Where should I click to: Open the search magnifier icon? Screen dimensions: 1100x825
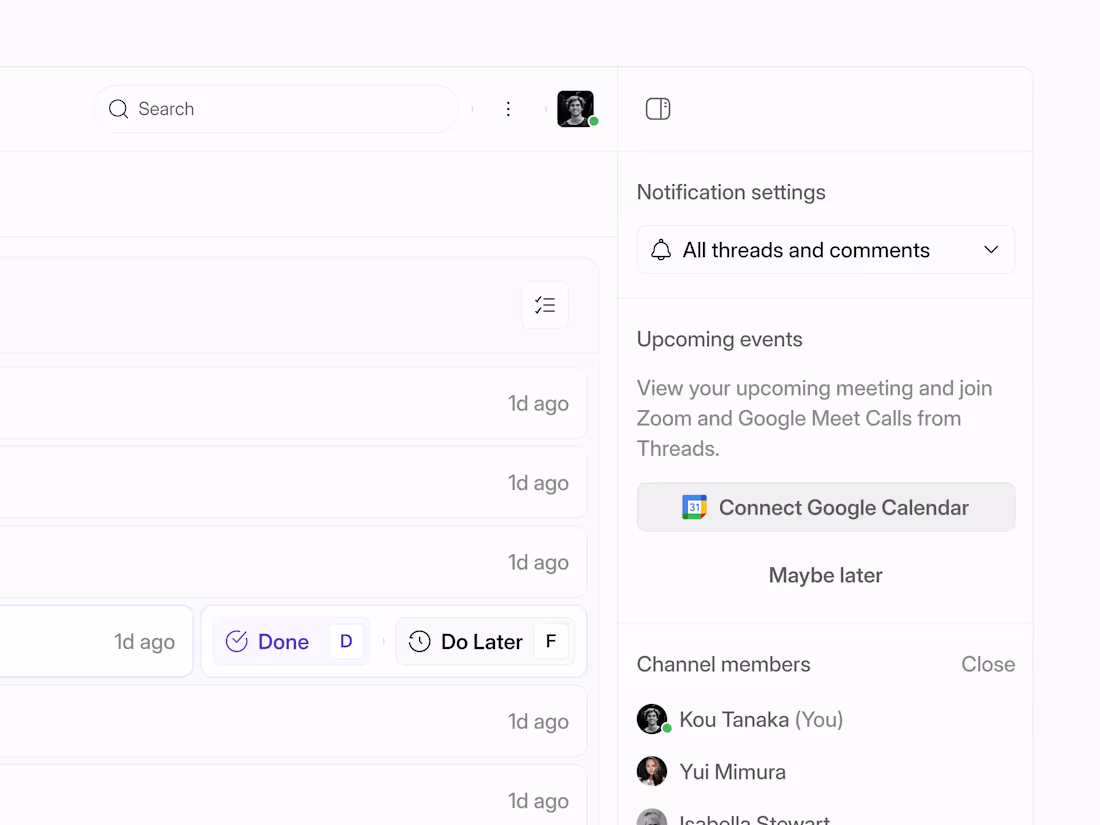point(118,108)
